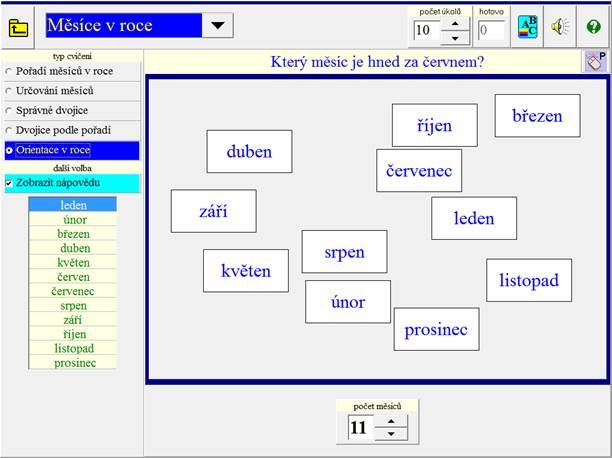The width and height of the screenshot is (612, 458).
Task: Open help with green question mark
Action: pos(593,27)
